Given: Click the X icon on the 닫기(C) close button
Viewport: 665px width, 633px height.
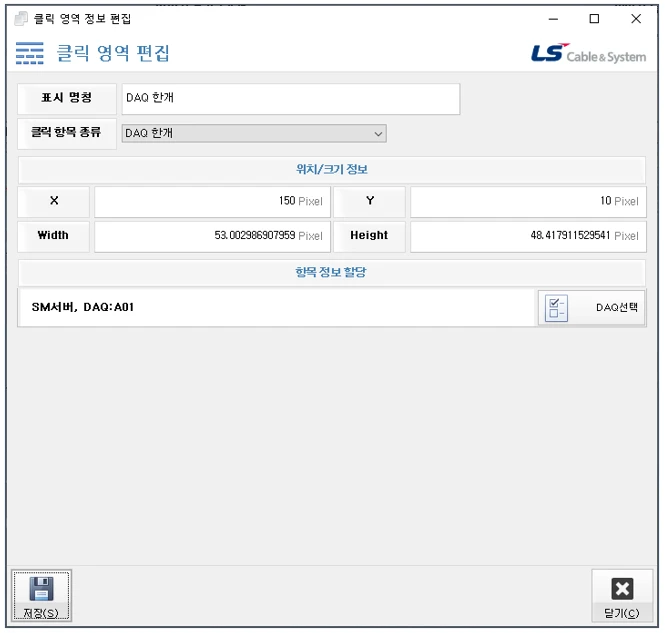Looking at the screenshot, I should (622, 588).
